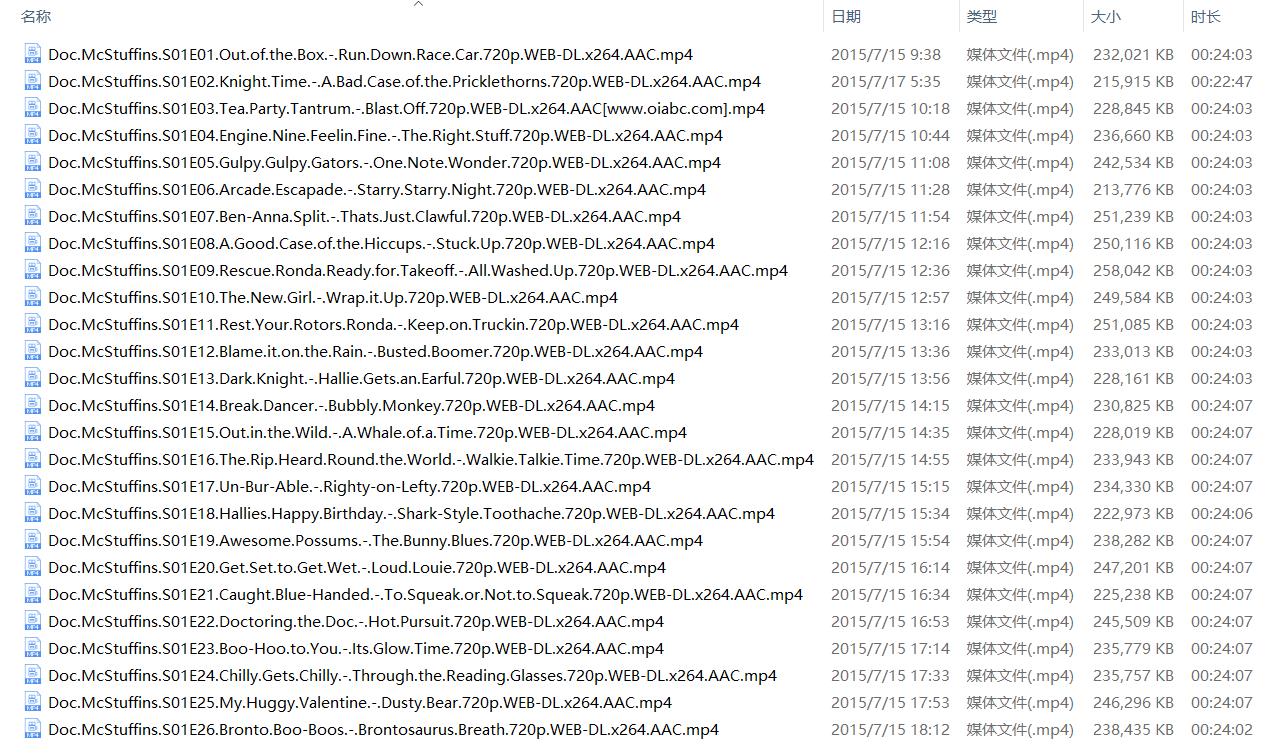Select the file icon of S01E10 The New Girl
The width and height of the screenshot is (1282, 754).
pos(33,297)
